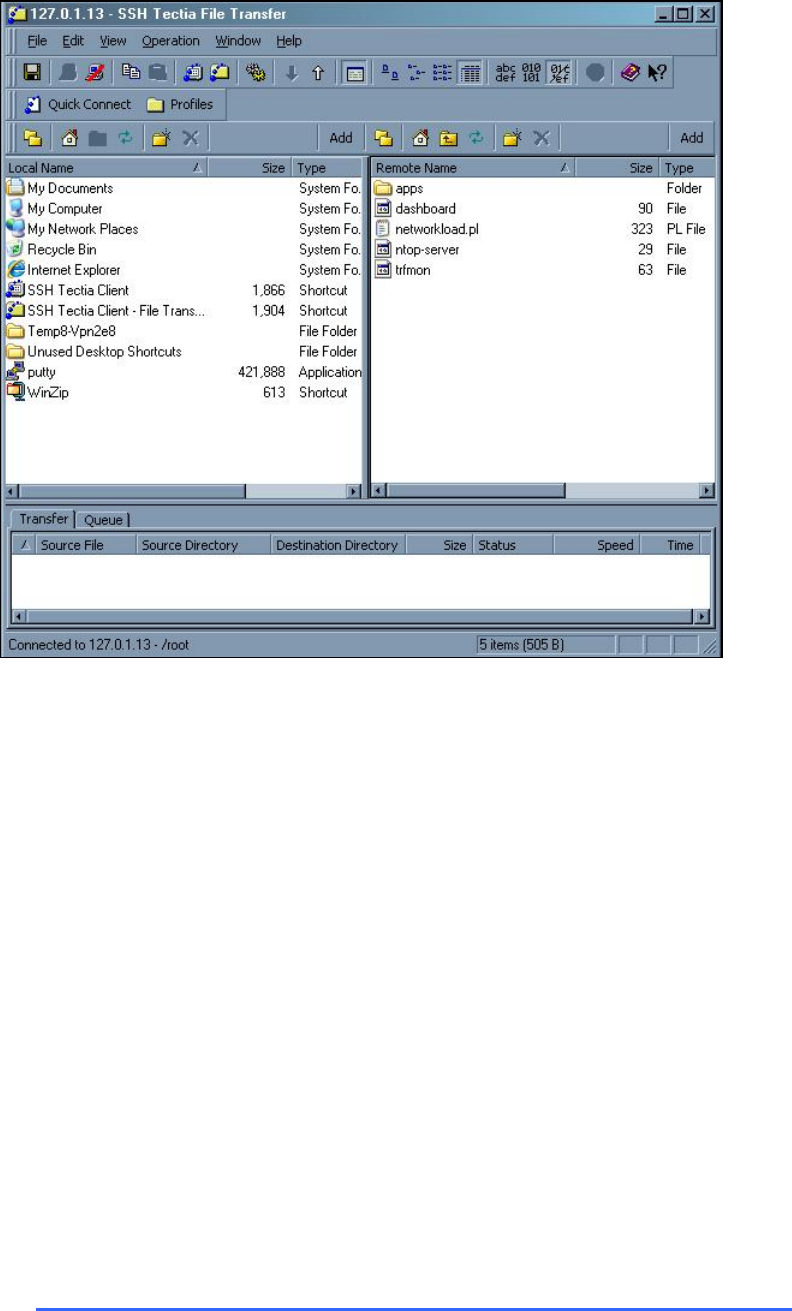The height and width of the screenshot is (1311, 792).
Task: Sort by Remote Name column header
Action: [474, 168]
